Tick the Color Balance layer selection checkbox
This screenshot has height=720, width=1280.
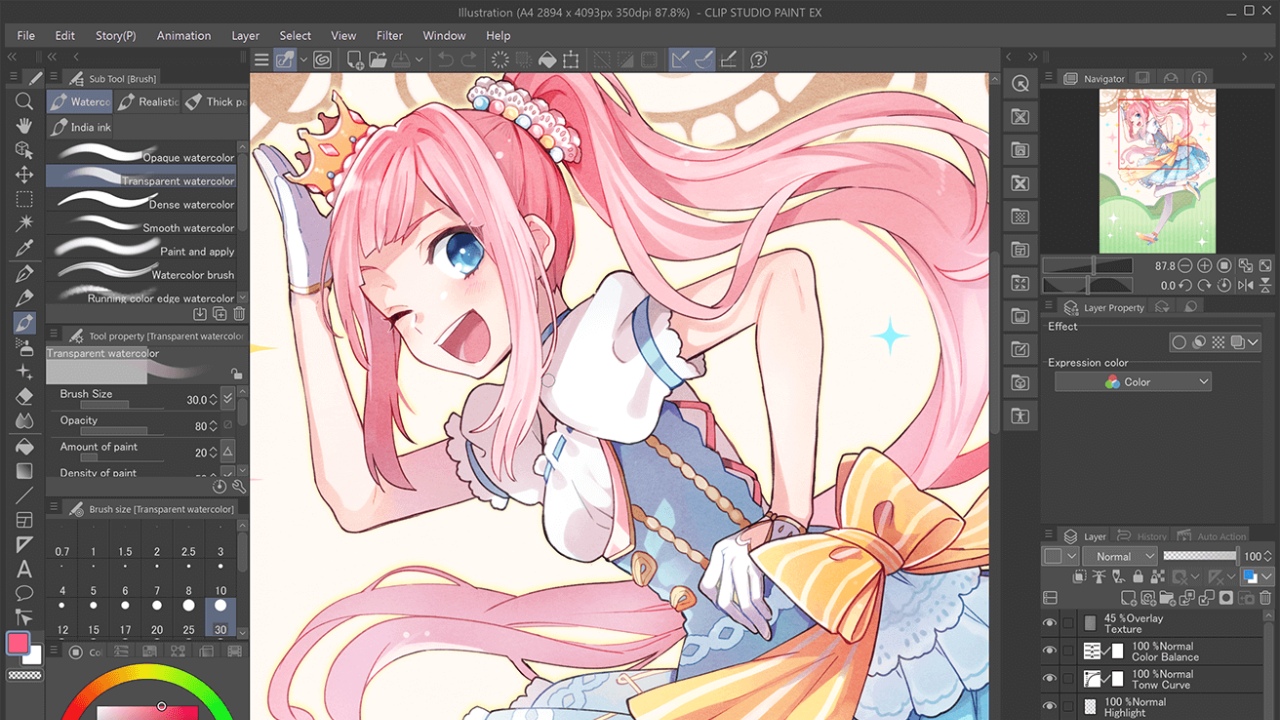[x=1068, y=651]
